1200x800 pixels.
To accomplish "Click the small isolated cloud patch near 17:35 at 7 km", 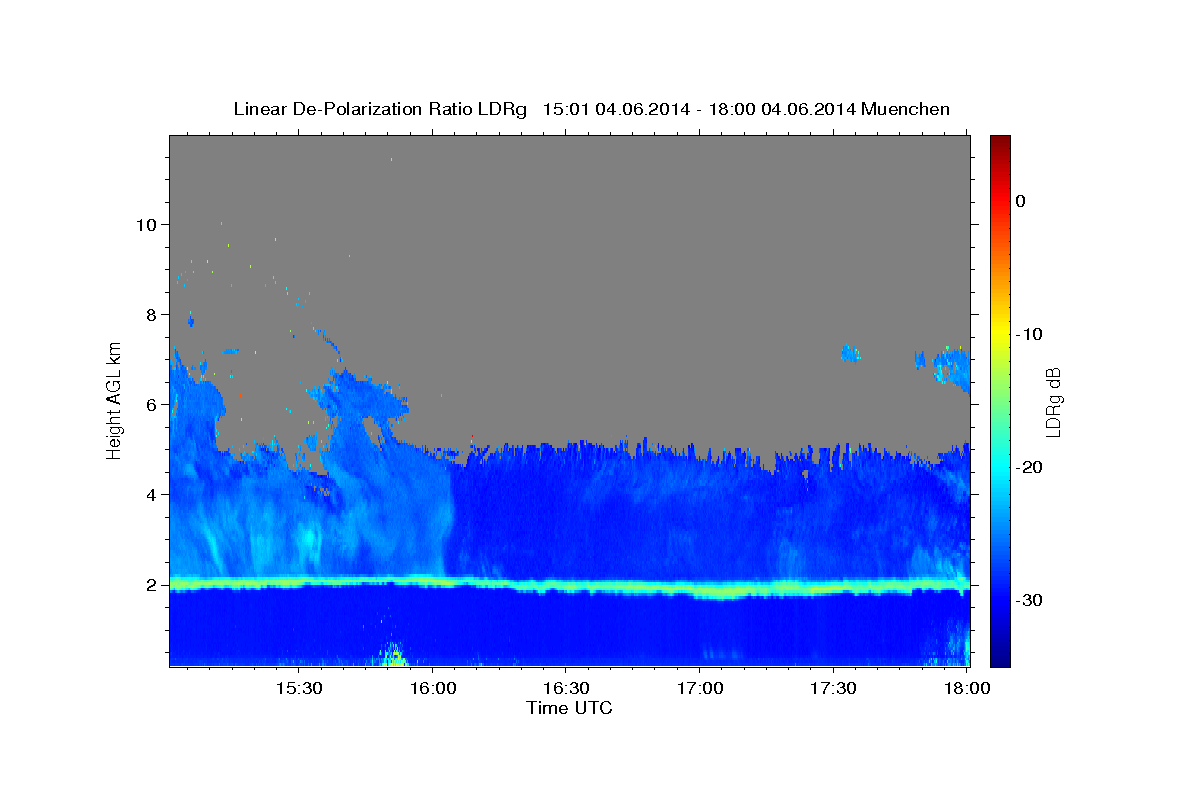I will point(851,352).
